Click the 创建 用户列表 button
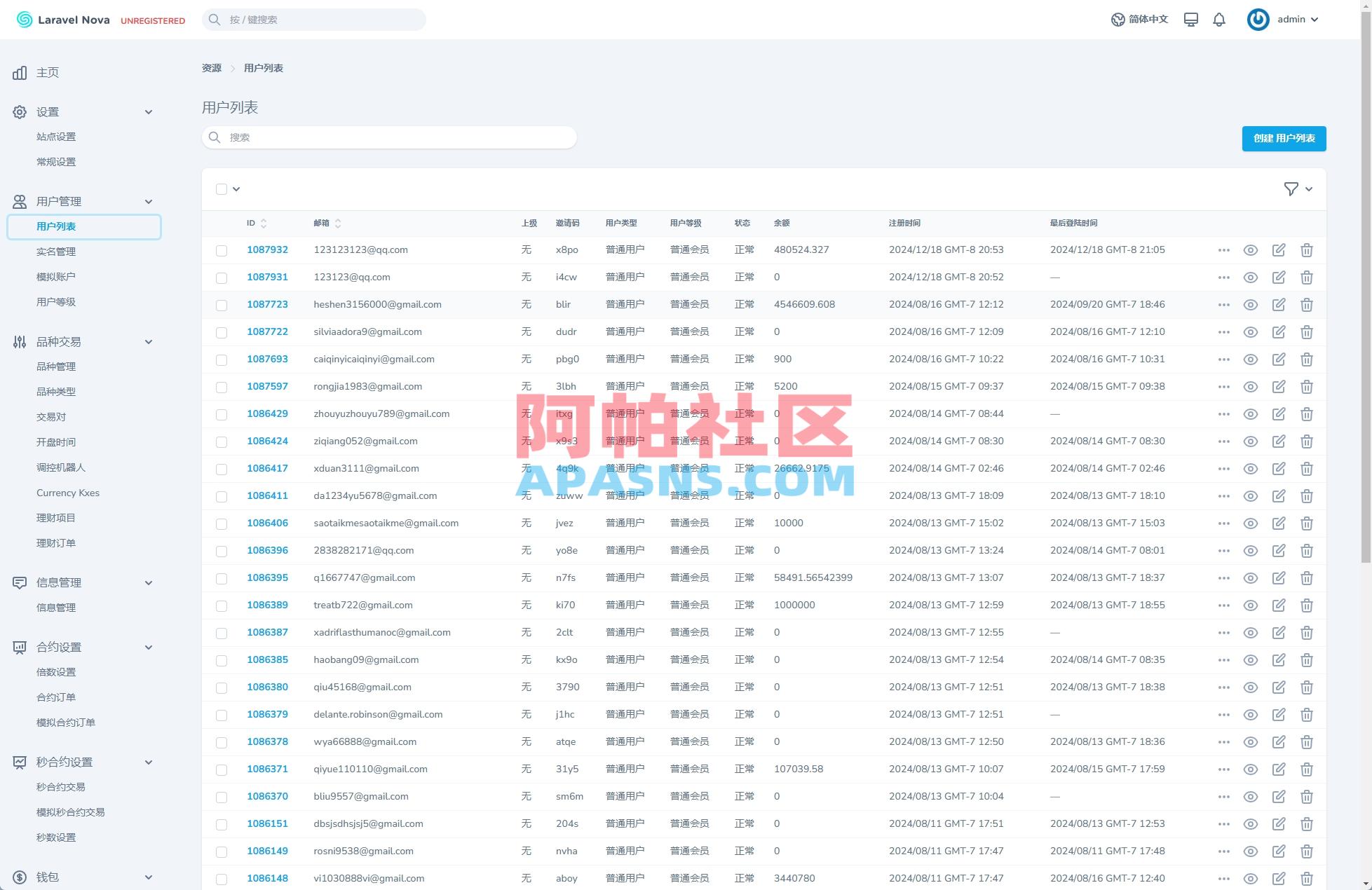The width and height of the screenshot is (1372, 890). (x=1283, y=139)
